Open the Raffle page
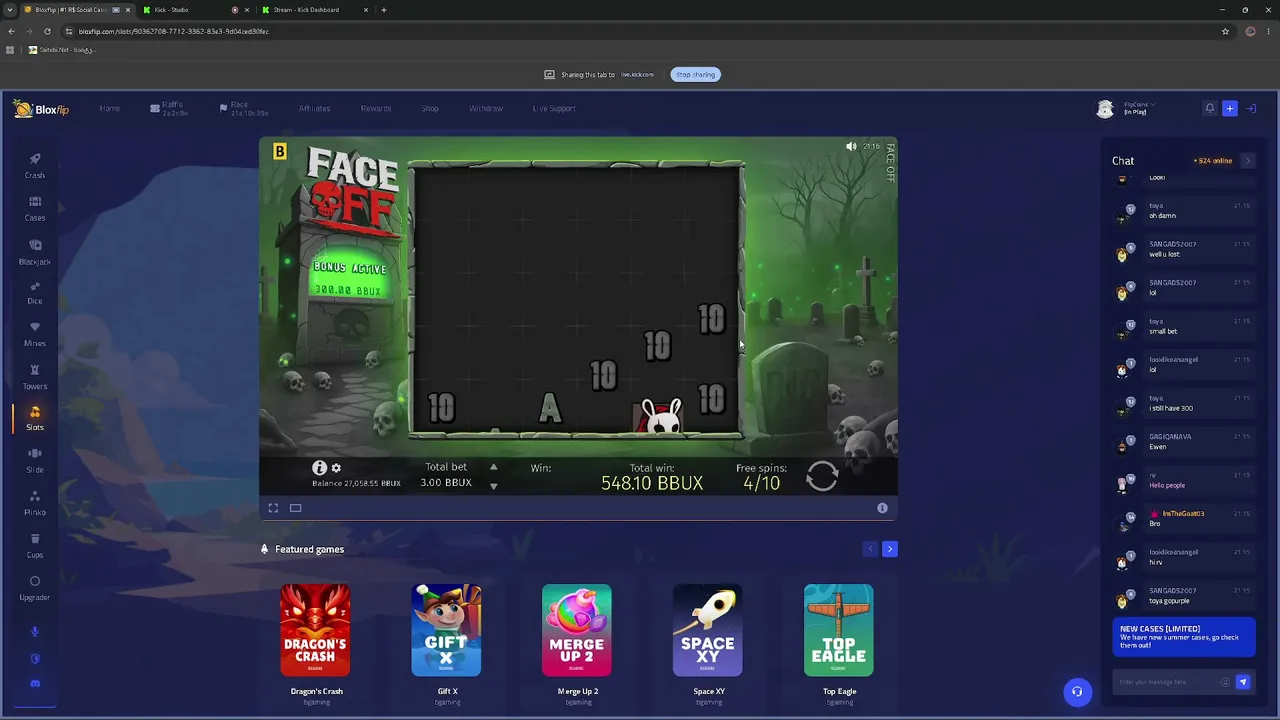 pos(169,108)
